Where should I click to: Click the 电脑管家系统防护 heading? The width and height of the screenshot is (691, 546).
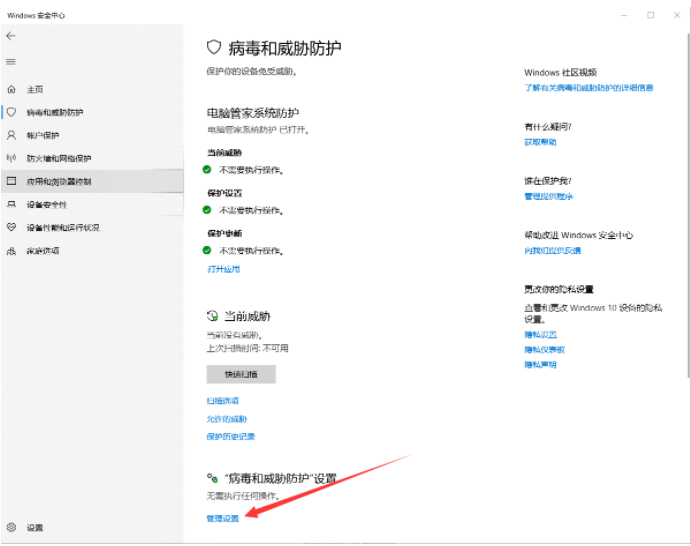(253, 113)
